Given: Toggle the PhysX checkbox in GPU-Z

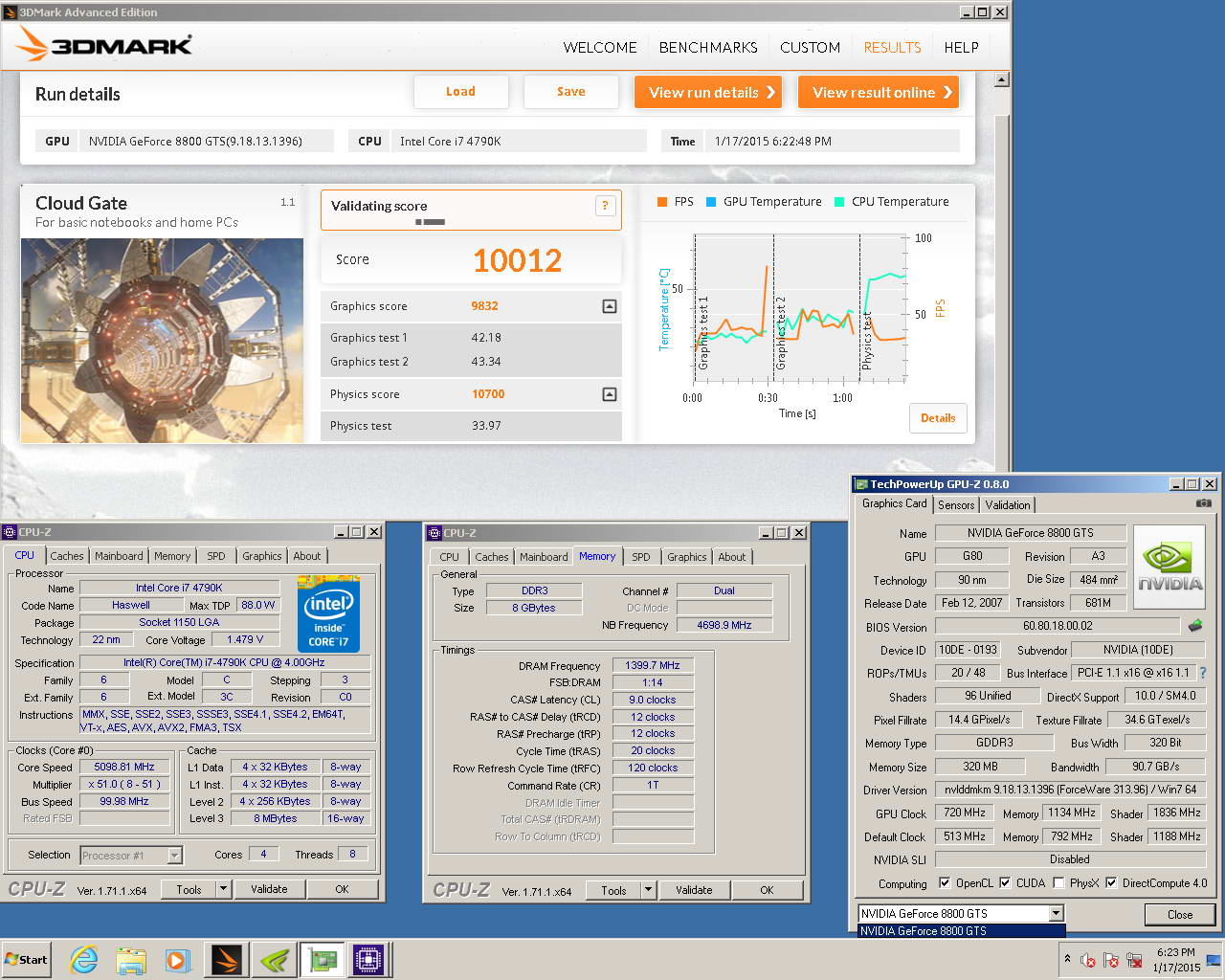Looking at the screenshot, I should click(1058, 882).
